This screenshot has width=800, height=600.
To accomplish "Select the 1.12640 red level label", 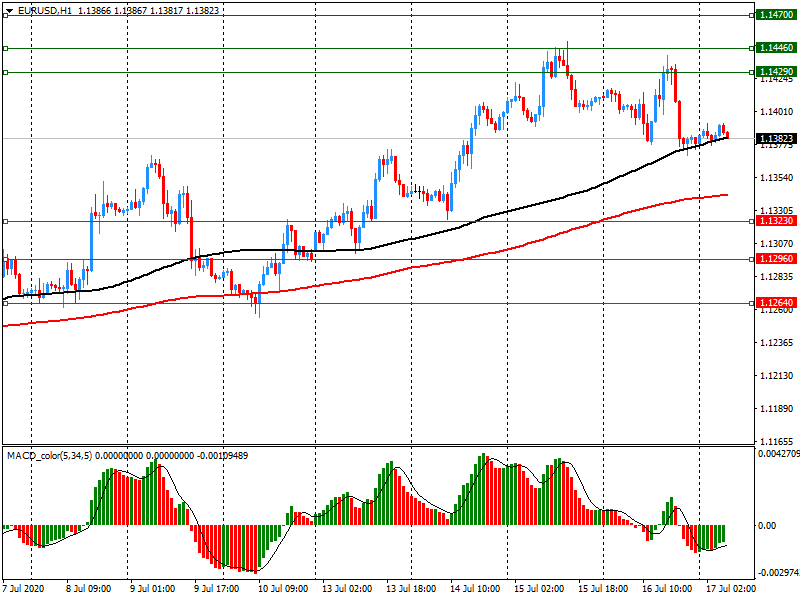I will pyautogui.click(x=776, y=303).
